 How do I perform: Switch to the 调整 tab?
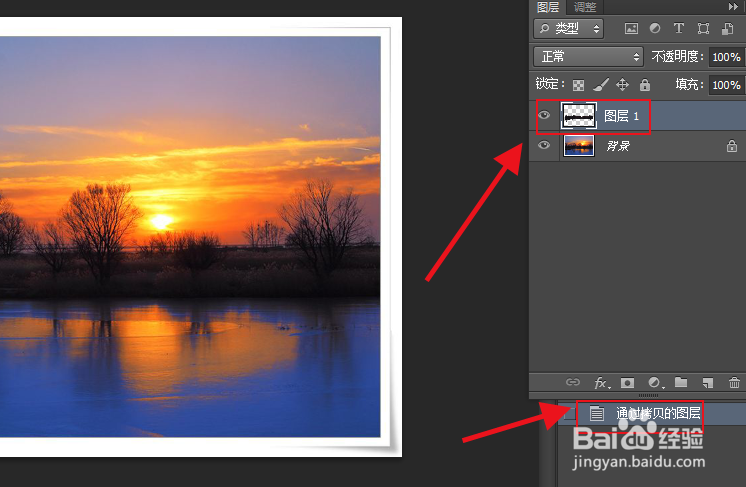[x=585, y=7]
